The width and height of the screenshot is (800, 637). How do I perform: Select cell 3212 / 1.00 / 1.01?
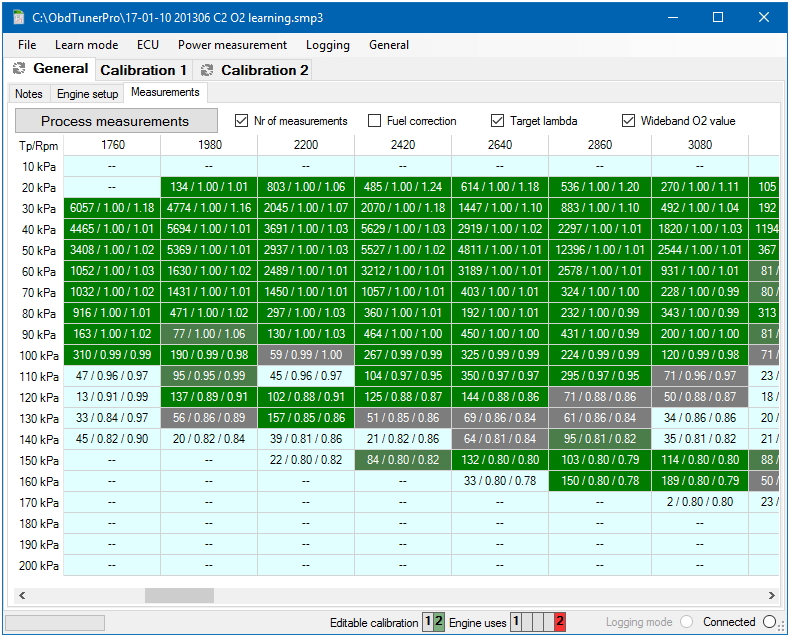(x=403, y=271)
